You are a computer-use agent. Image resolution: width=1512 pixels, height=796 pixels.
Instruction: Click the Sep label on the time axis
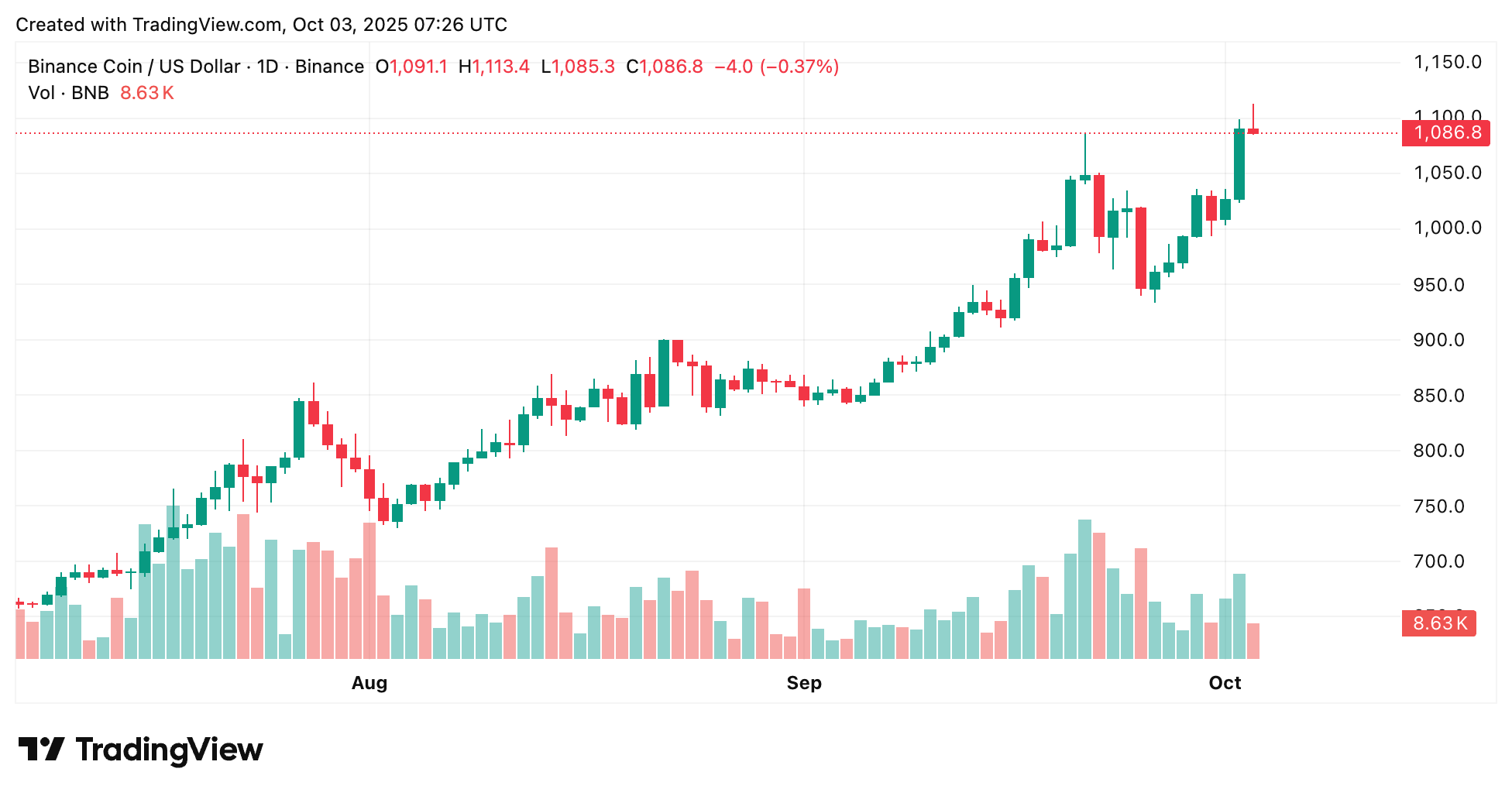pos(803,683)
